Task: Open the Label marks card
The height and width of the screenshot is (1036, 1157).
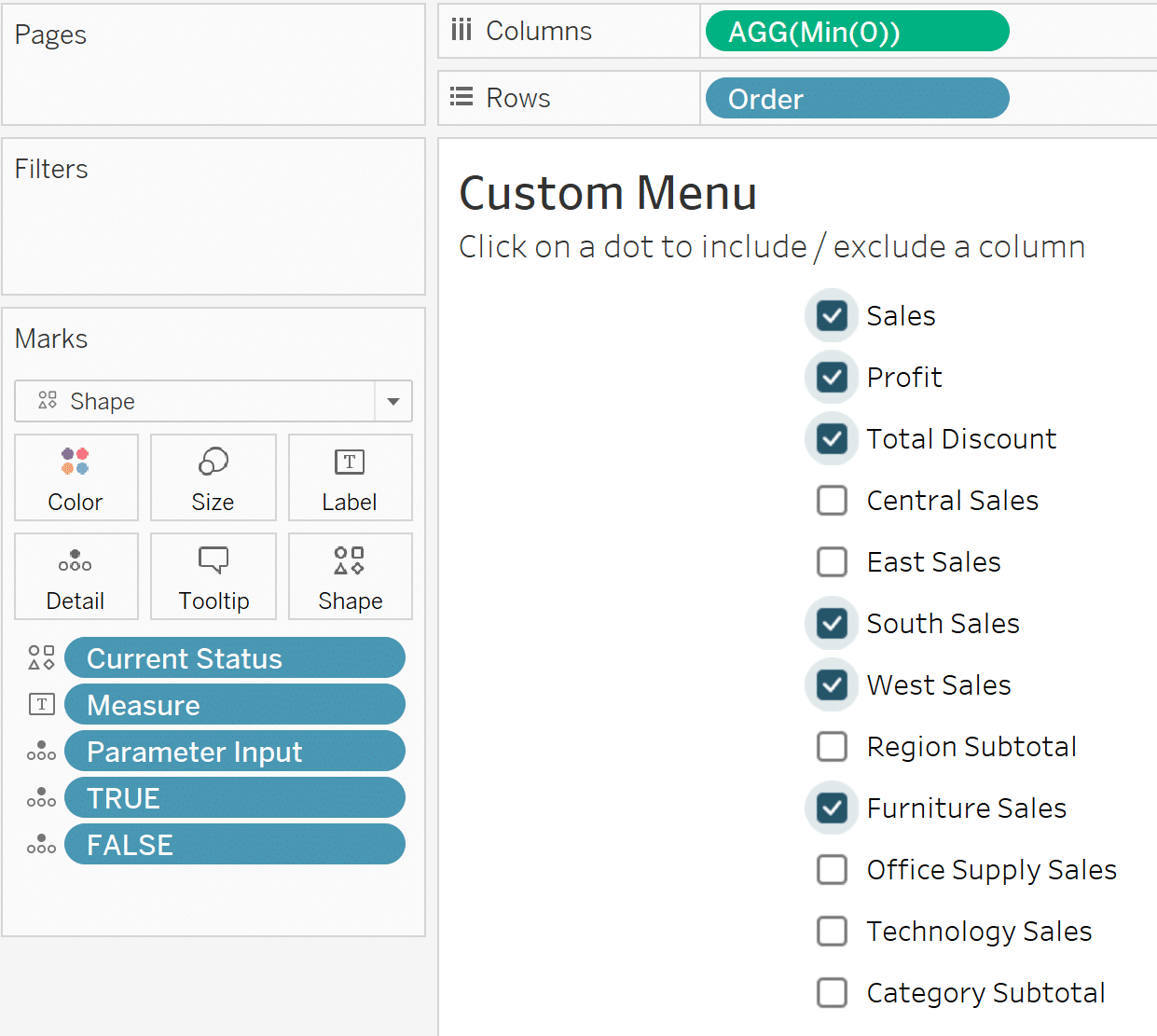Action: tap(350, 477)
